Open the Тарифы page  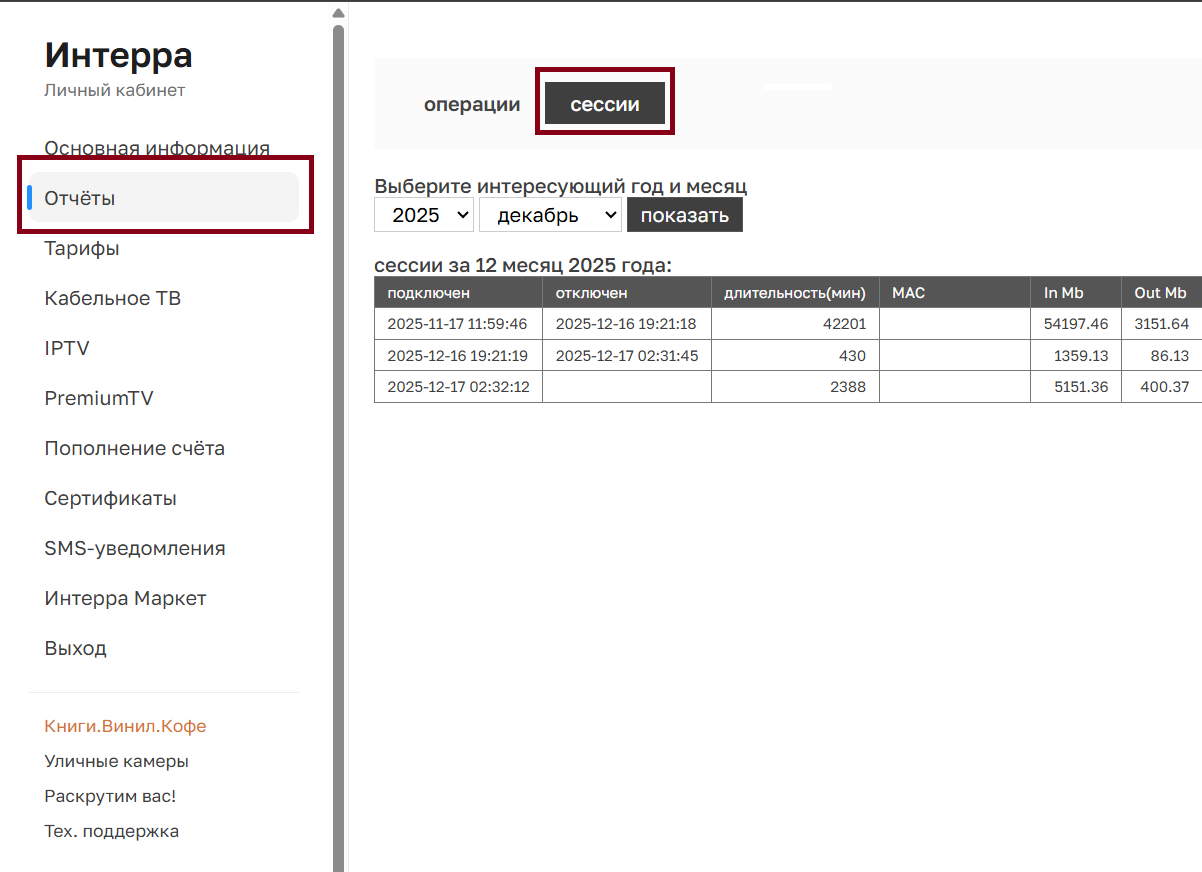coord(82,248)
